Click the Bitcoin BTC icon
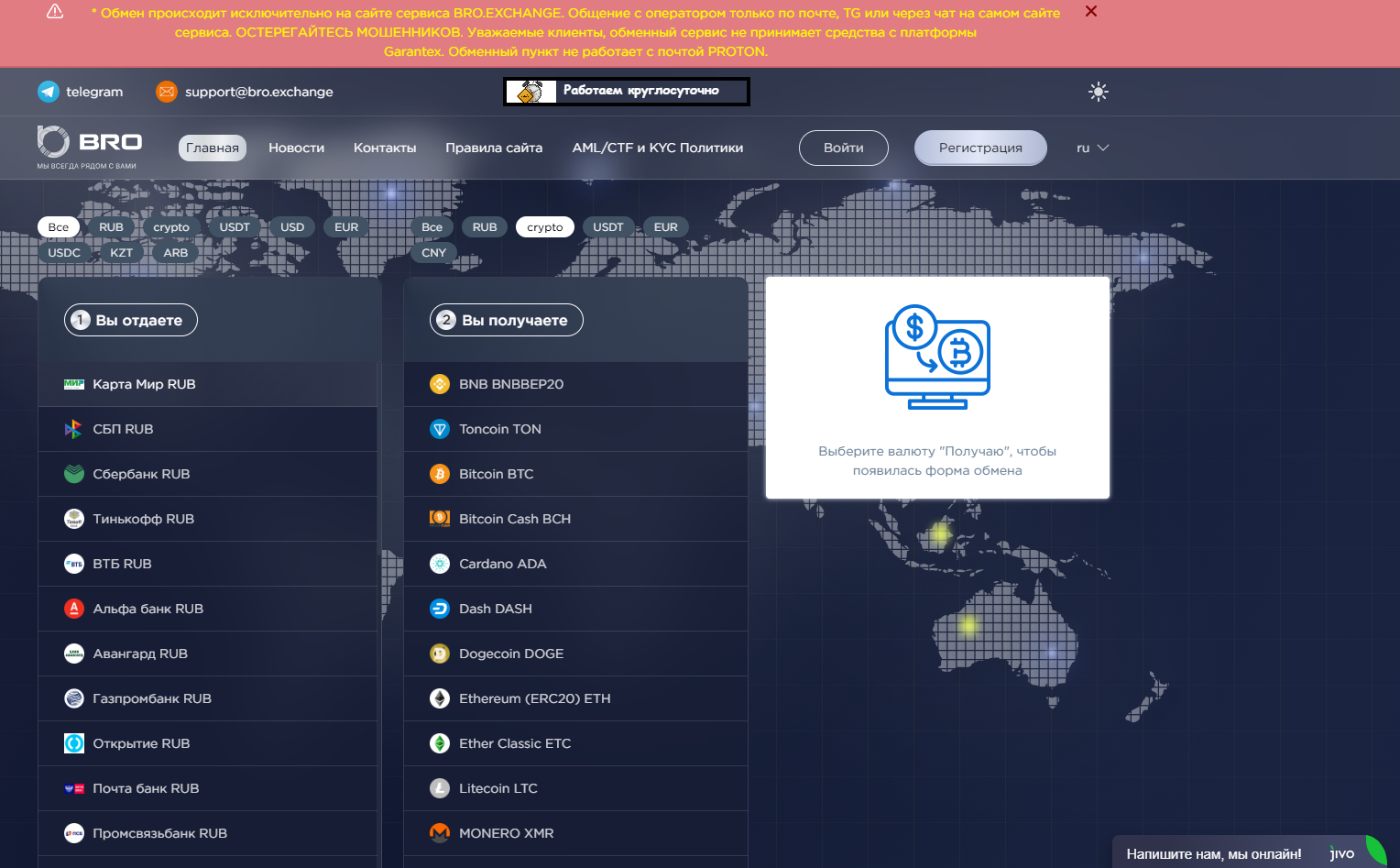Viewport: 1400px width, 868px height. 440,474
